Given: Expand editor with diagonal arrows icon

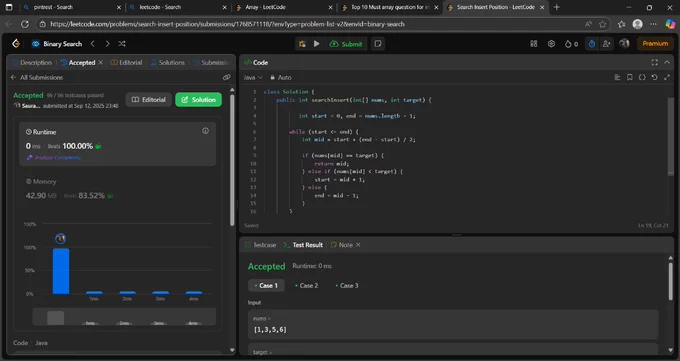Looking at the screenshot, I should 667,77.
